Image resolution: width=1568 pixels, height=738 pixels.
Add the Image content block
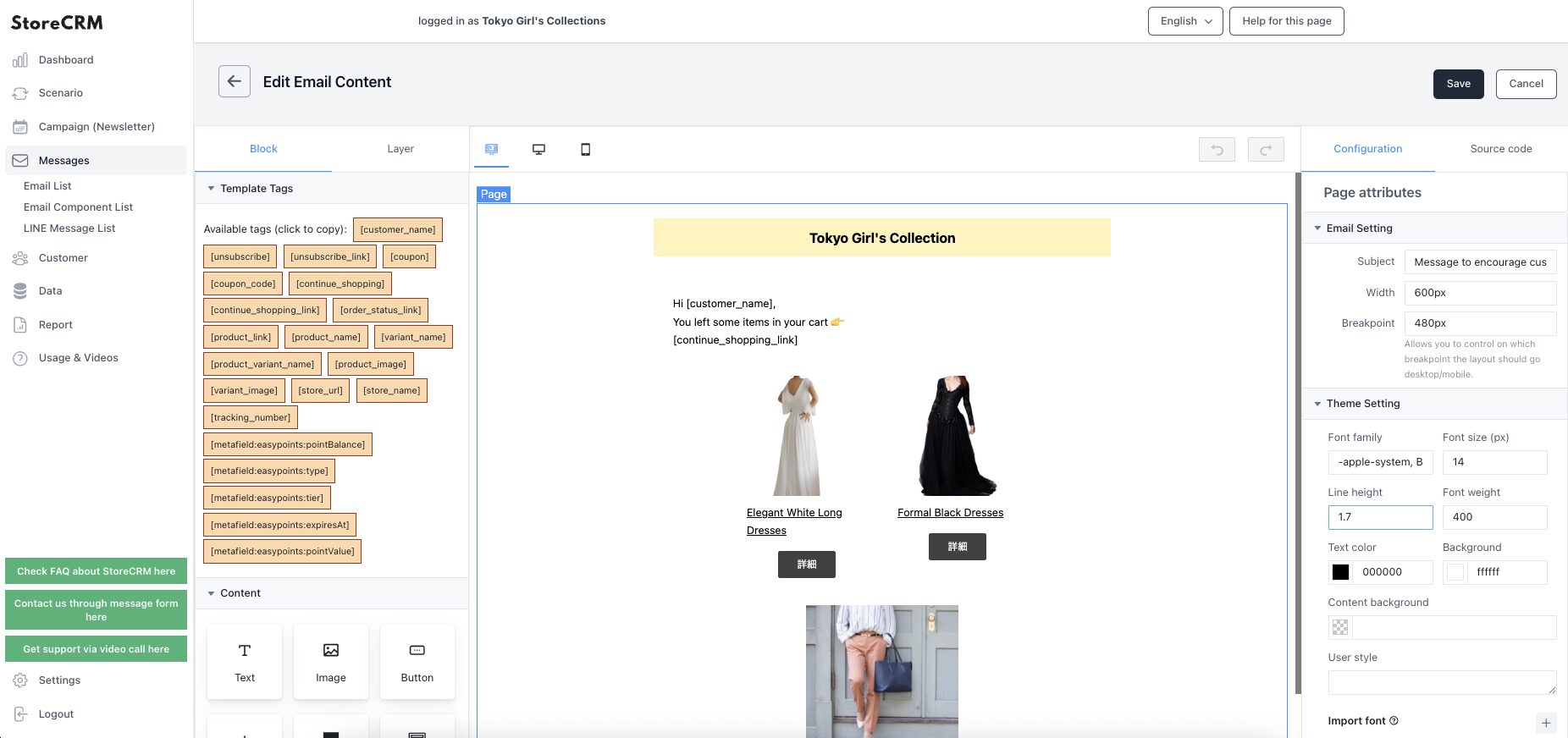point(331,662)
